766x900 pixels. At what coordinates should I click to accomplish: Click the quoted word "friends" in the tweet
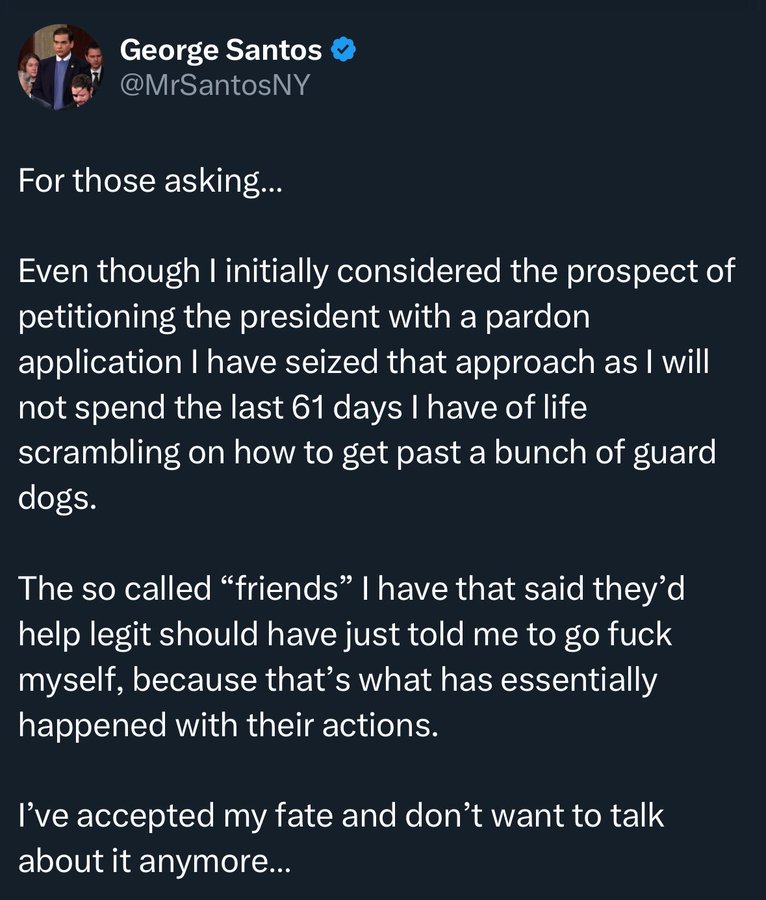tap(285, 588)
